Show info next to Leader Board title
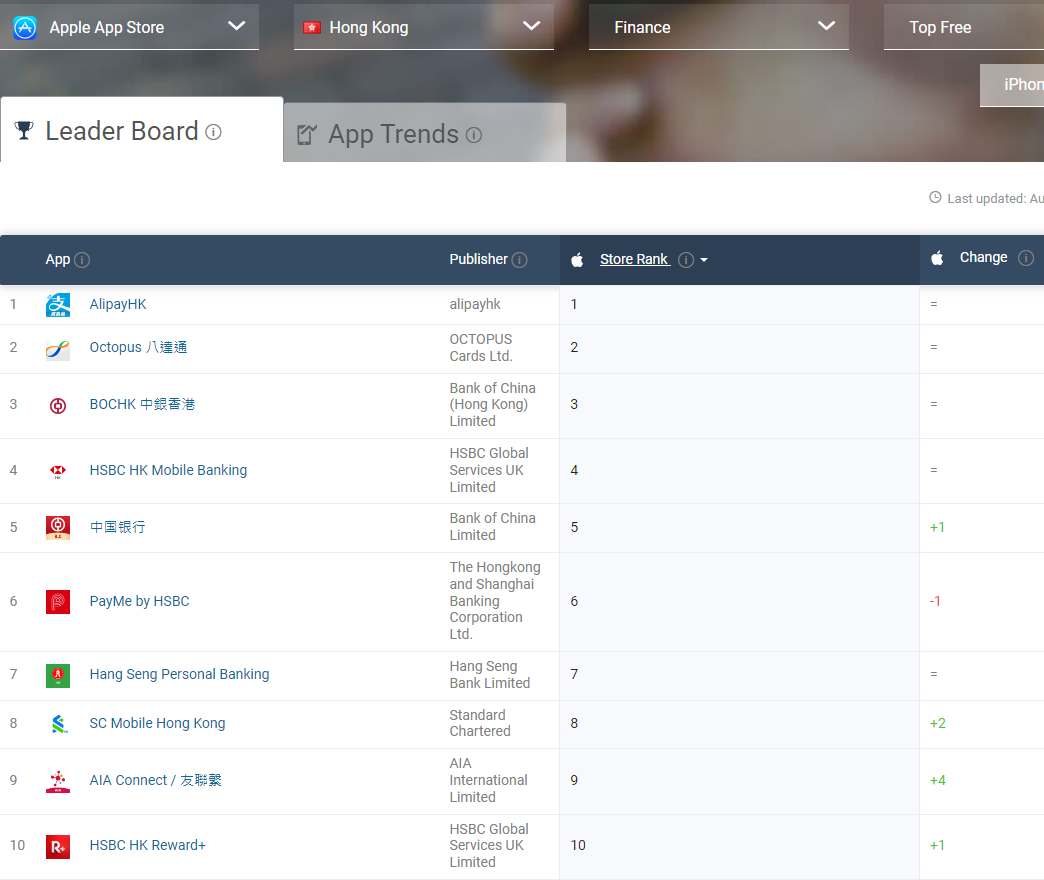This screenshot has width=1044, height=880. 213,132
